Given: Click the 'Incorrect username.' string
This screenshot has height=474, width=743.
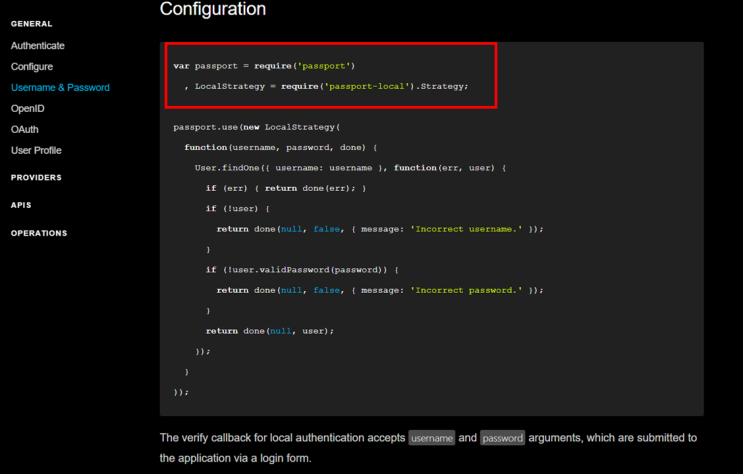Looking at the screenshot, I should (466, 229).
